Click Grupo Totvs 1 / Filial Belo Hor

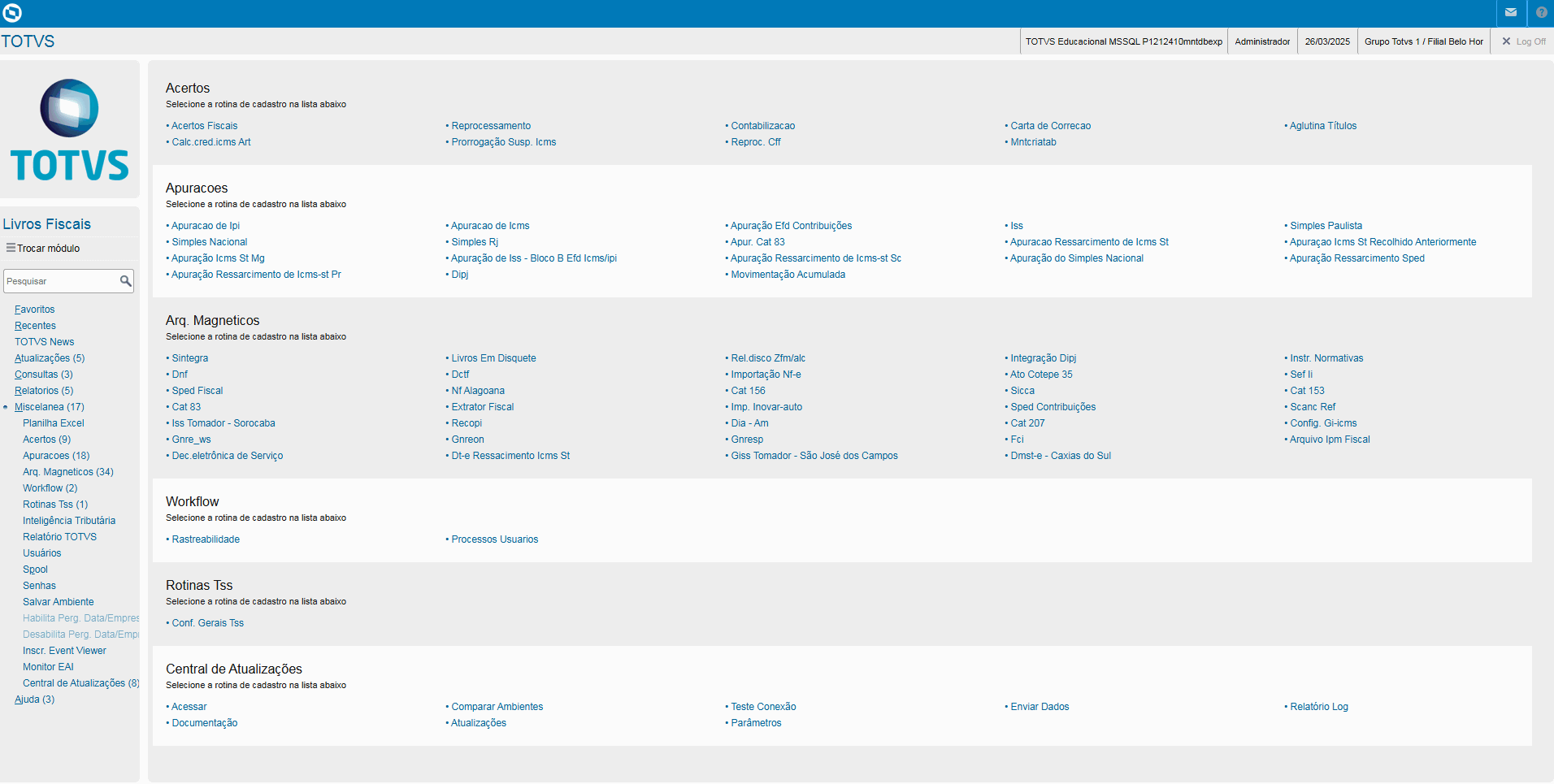pyautogui.click(x=1424, y=41)
